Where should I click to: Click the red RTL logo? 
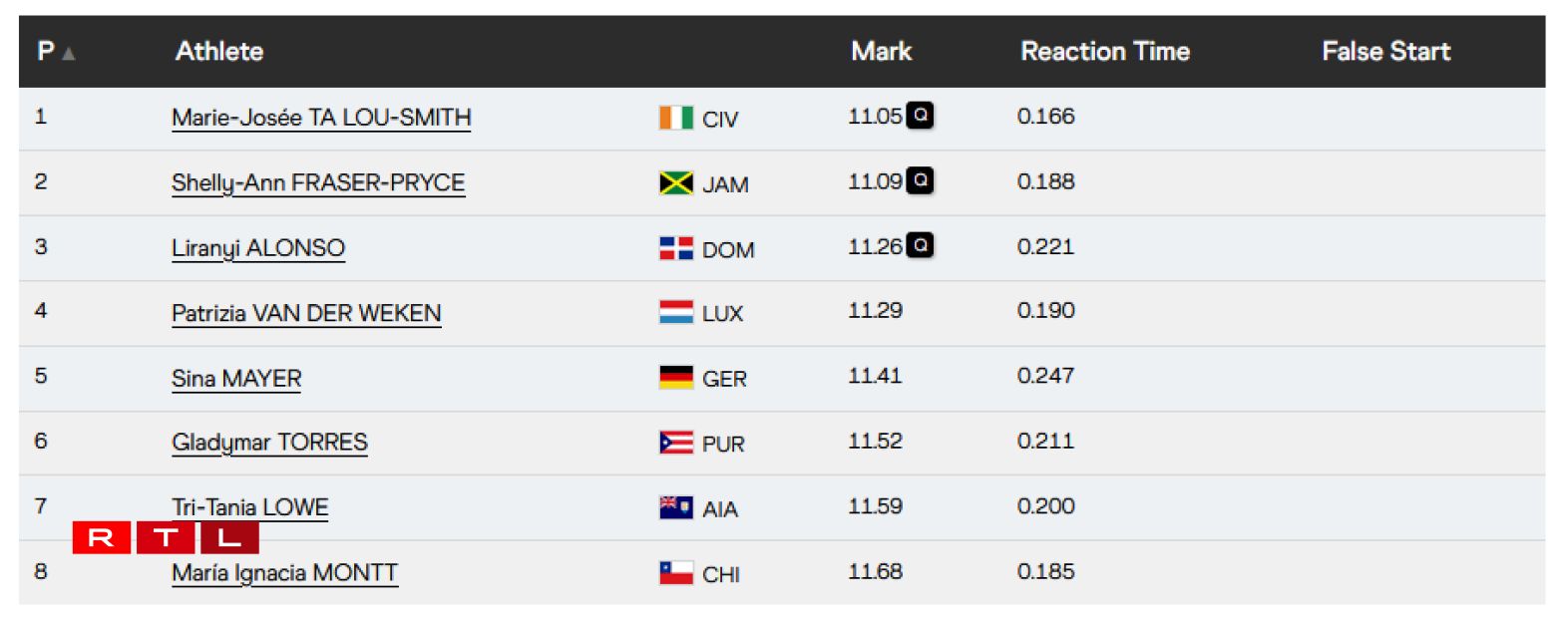click(x=166, y=538)
